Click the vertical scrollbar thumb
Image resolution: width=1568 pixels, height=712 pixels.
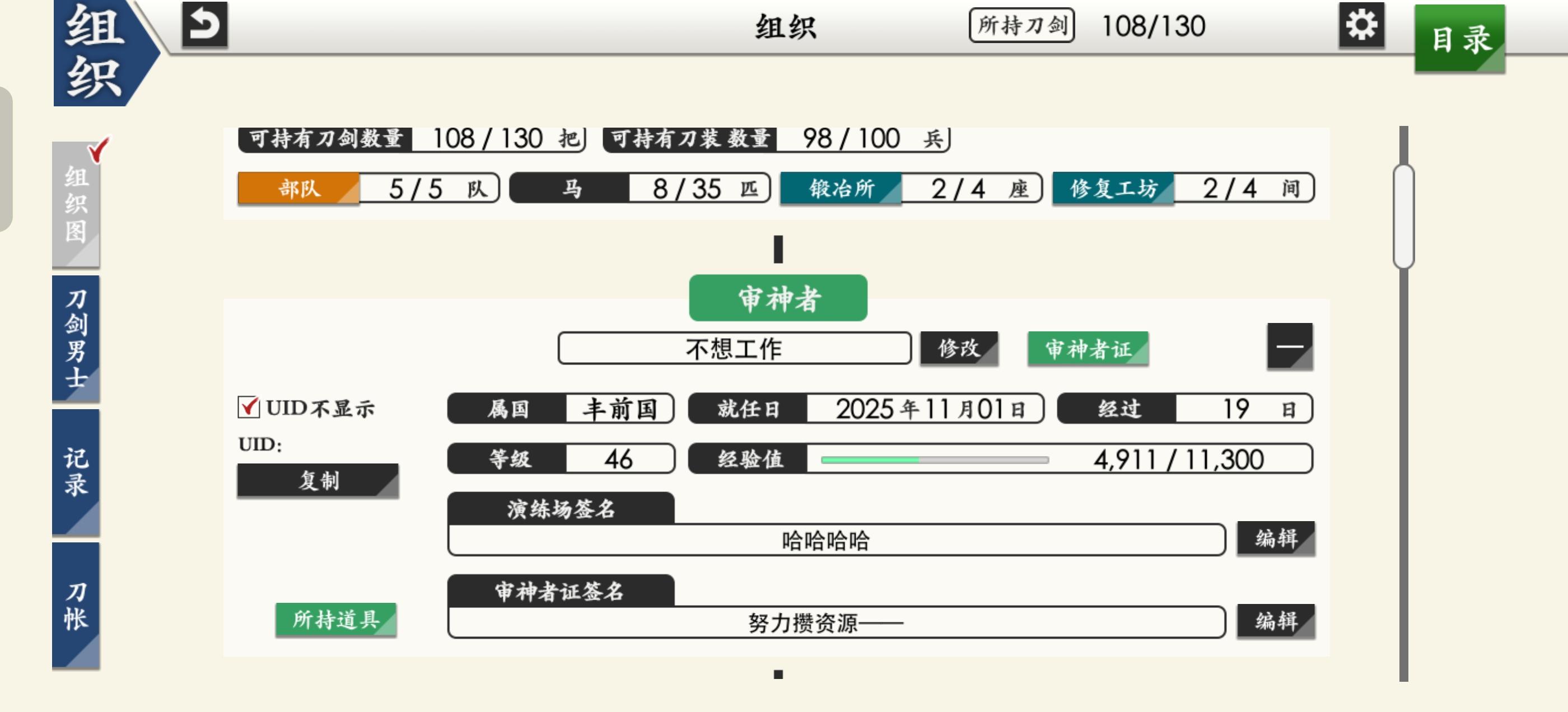1403,217
